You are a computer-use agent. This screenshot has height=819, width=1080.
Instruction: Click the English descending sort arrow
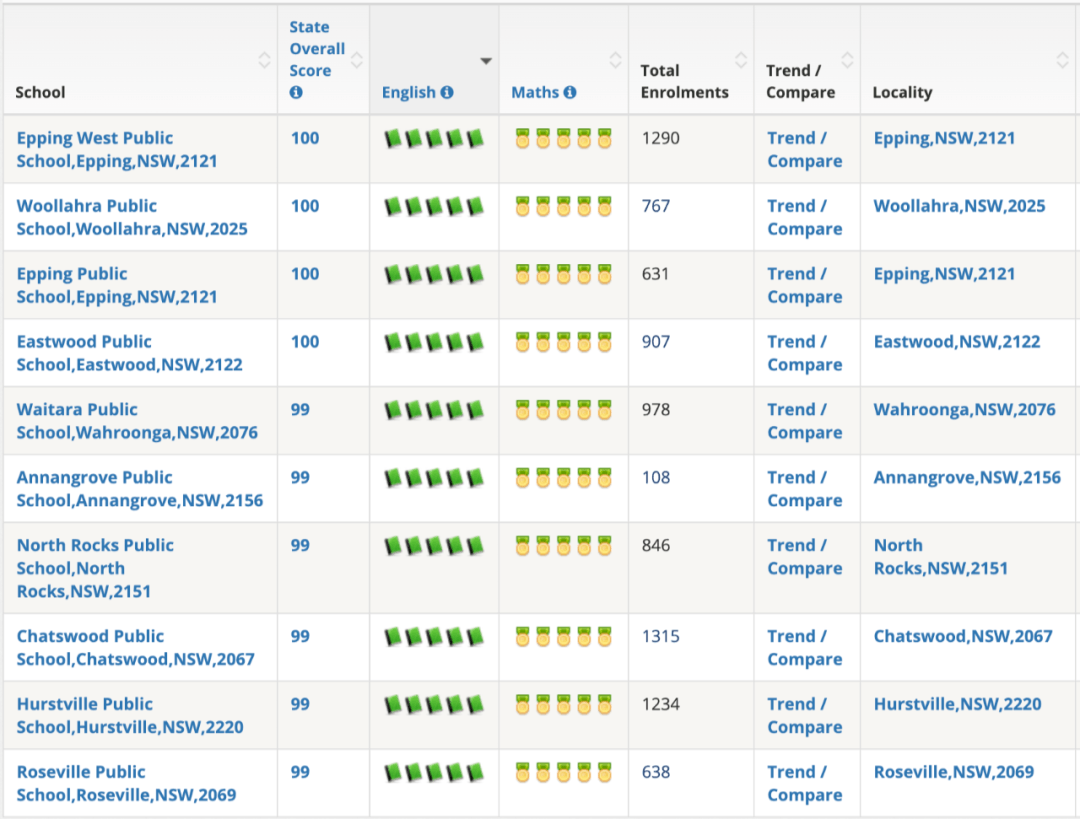pyautogui.click(x=486, y=61)
